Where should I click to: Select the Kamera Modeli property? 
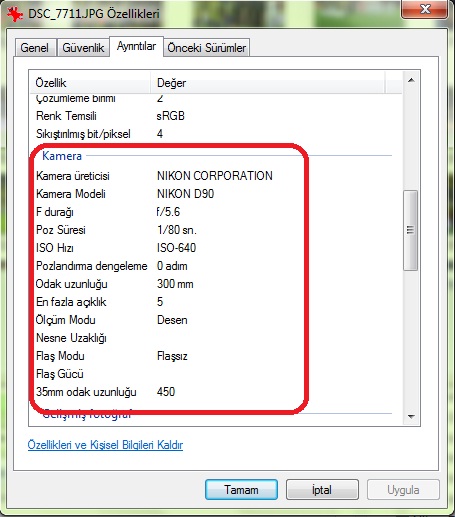coord(71,194)
